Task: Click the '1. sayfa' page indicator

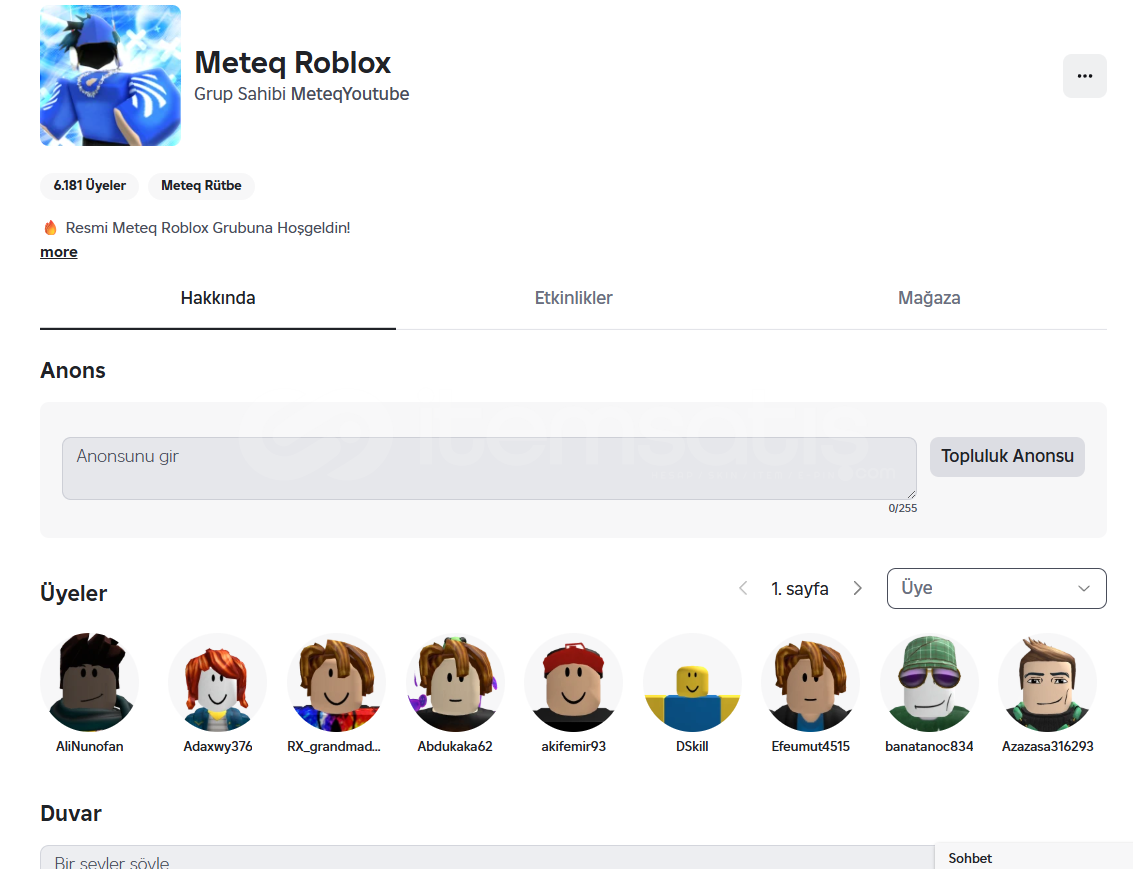Action: click(x=800, y=589)
